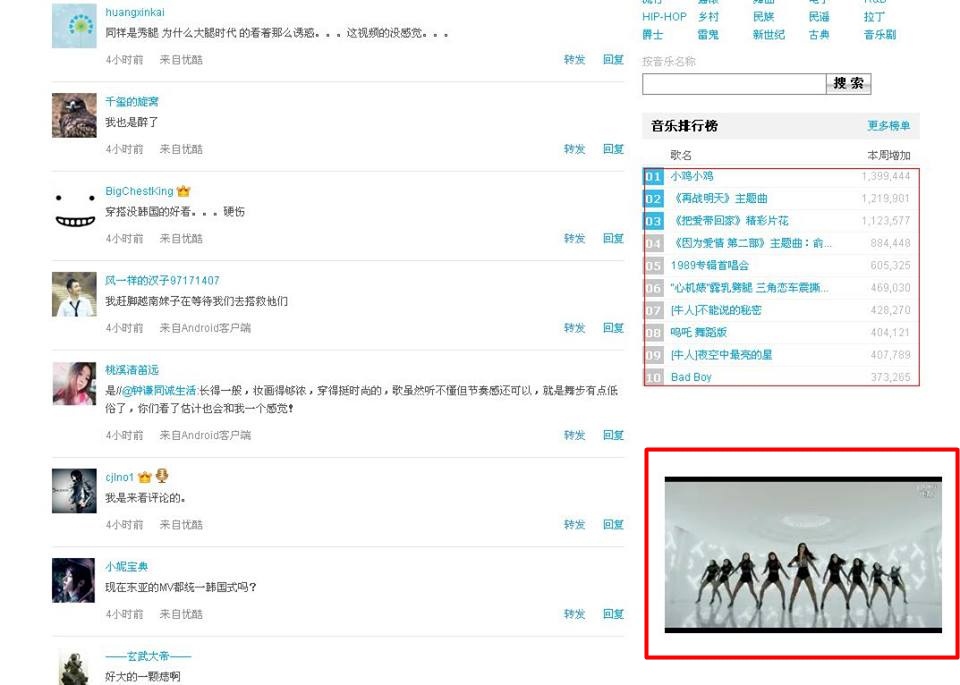Open the @钟谦同城生活 mention link

coord(158,391)
